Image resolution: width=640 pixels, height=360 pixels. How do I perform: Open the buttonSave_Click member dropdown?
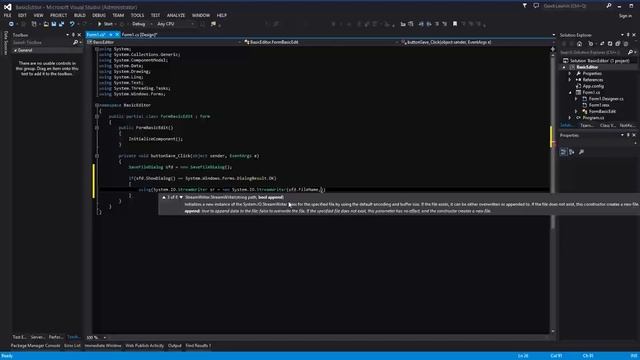point(476,42)
